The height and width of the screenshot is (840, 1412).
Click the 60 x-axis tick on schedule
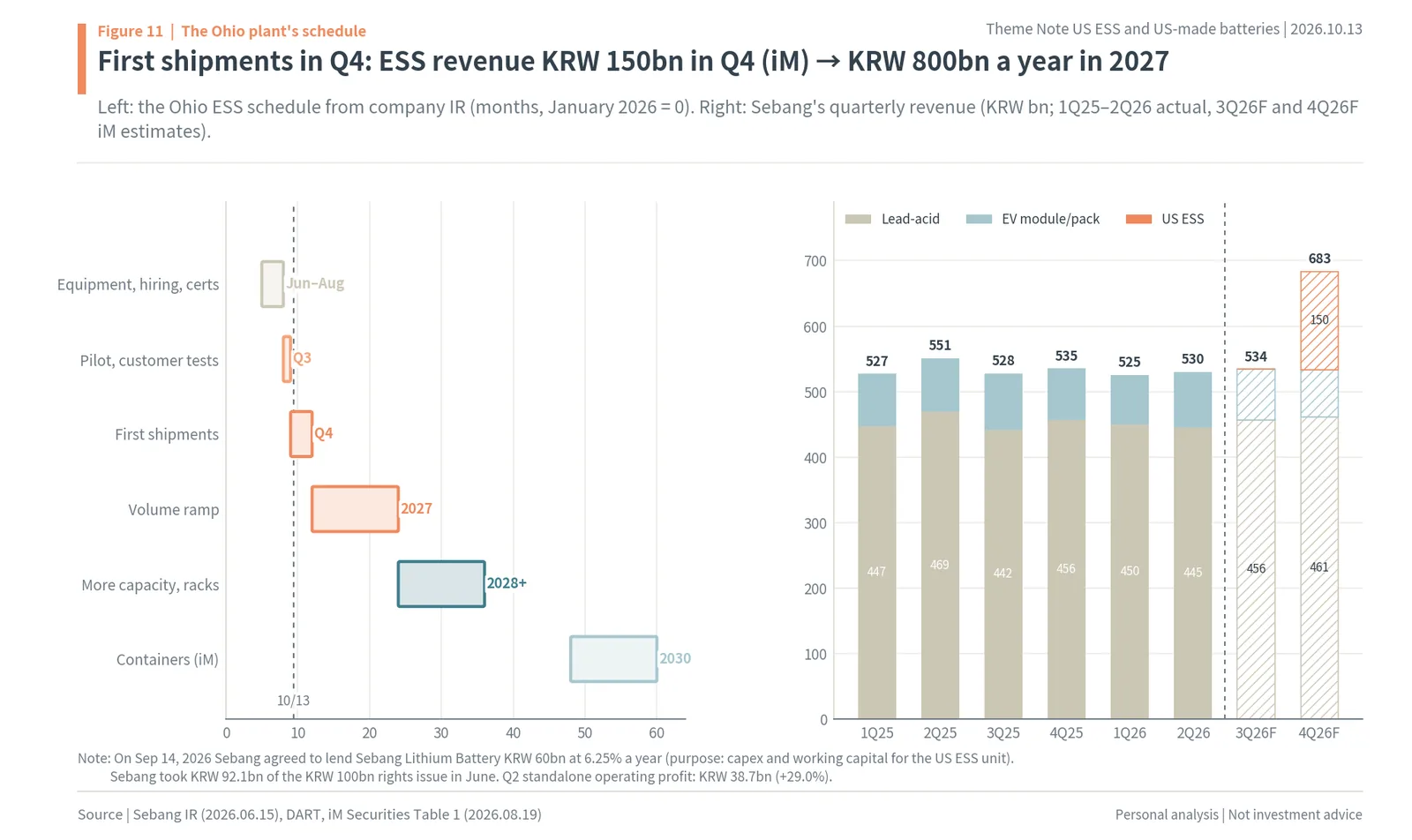pyautogui.click(x=656, y=733)
